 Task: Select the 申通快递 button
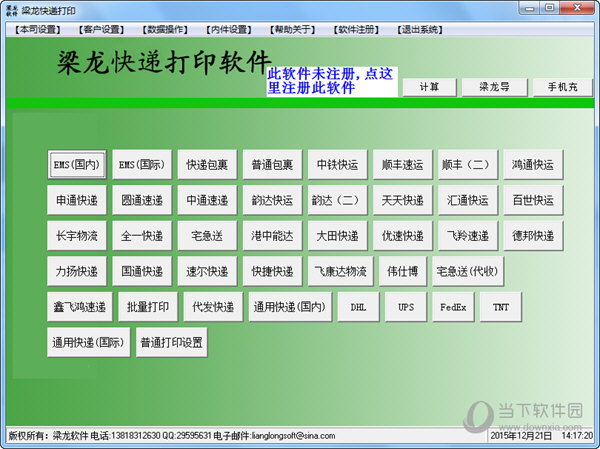[x=77, y=200]
